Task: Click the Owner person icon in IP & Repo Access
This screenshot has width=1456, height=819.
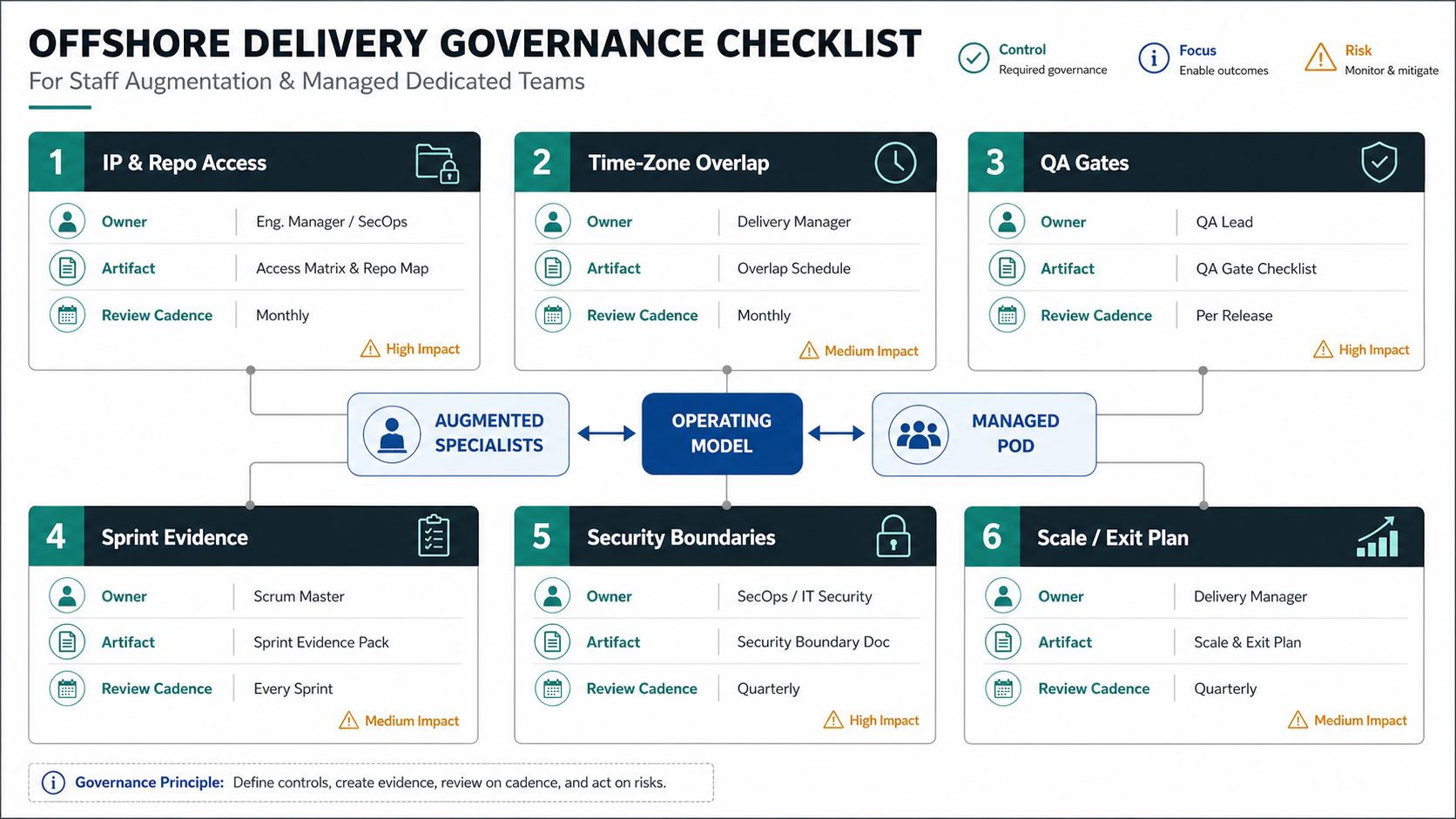Action: coord(67,221)
